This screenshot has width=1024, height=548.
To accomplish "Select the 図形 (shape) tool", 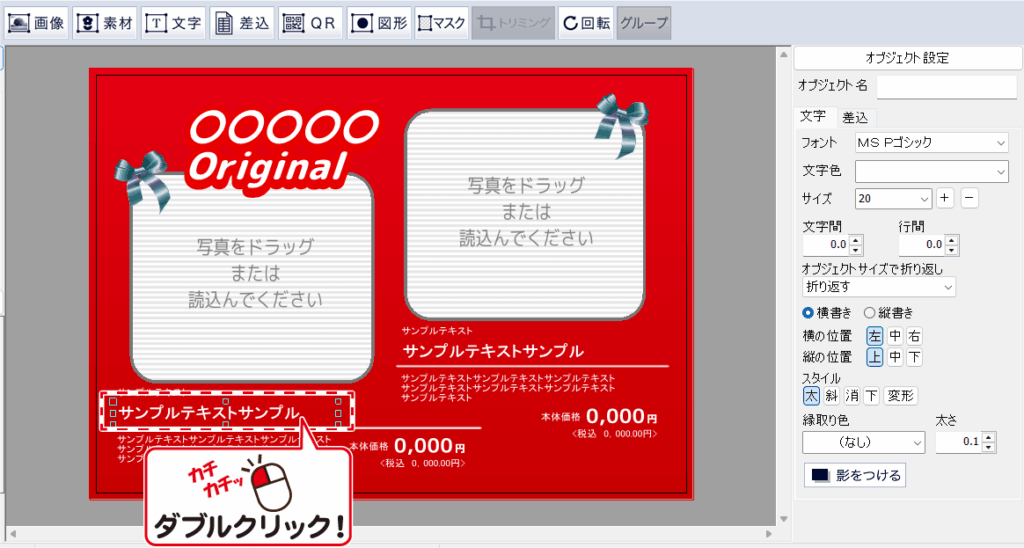I will pos(379,23).
